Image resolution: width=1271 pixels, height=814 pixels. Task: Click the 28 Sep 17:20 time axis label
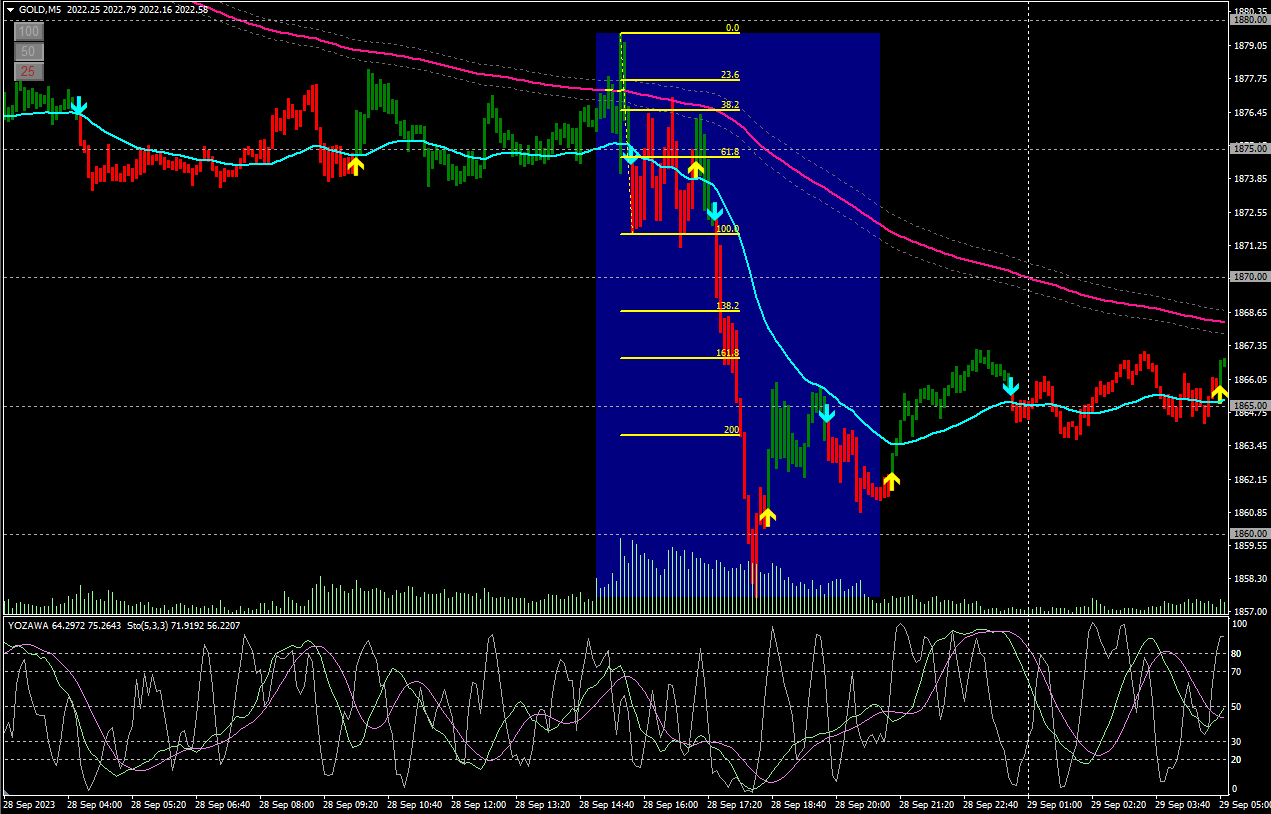click(737, 804)
